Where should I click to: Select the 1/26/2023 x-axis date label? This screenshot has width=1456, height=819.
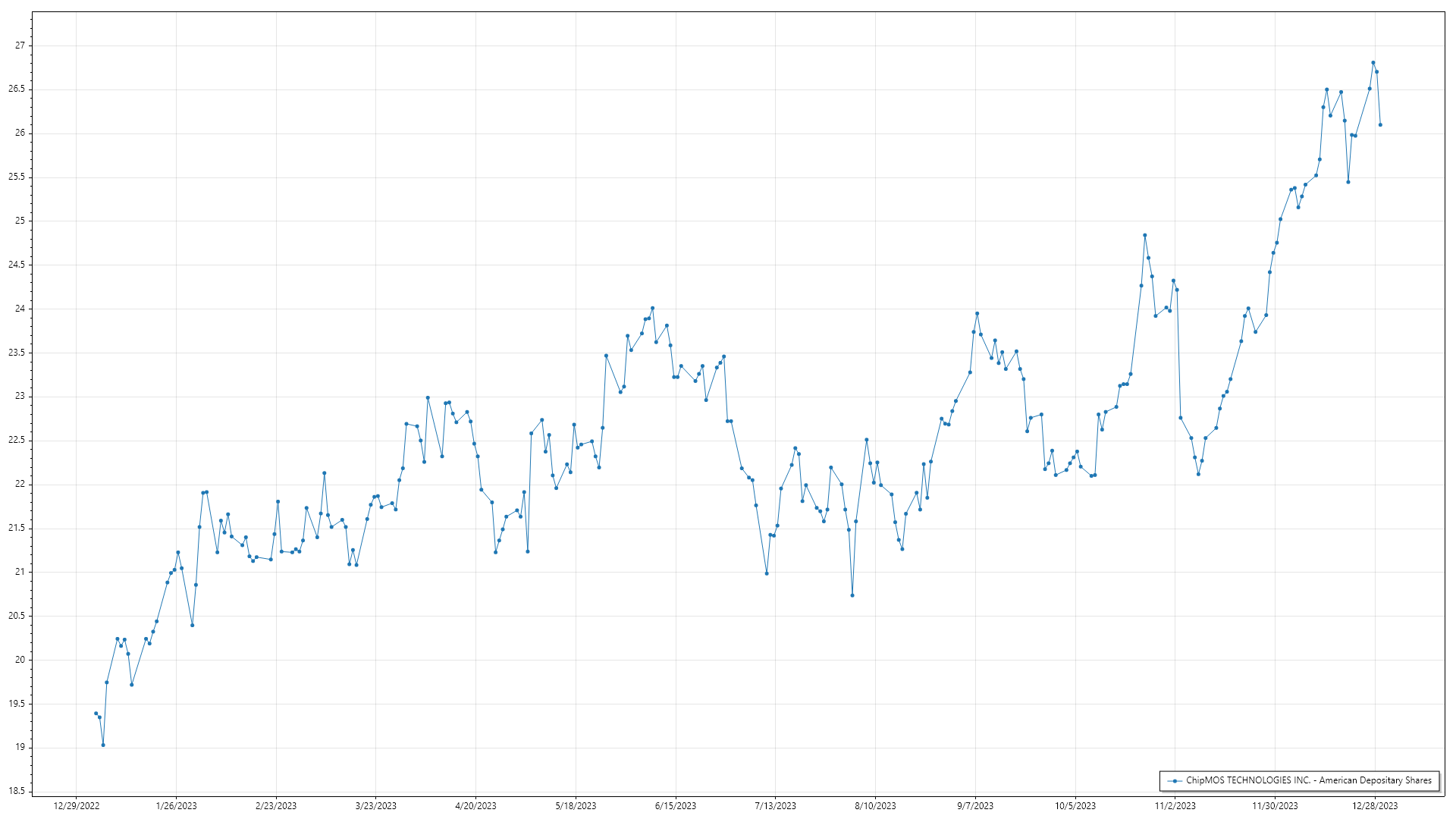tap(176, 806)
